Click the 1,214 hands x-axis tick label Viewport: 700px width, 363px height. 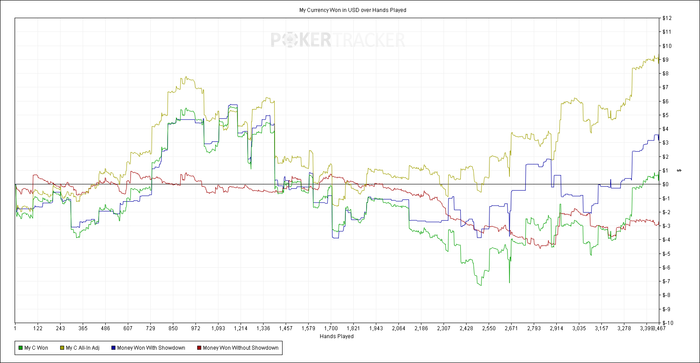pos(241,329)
